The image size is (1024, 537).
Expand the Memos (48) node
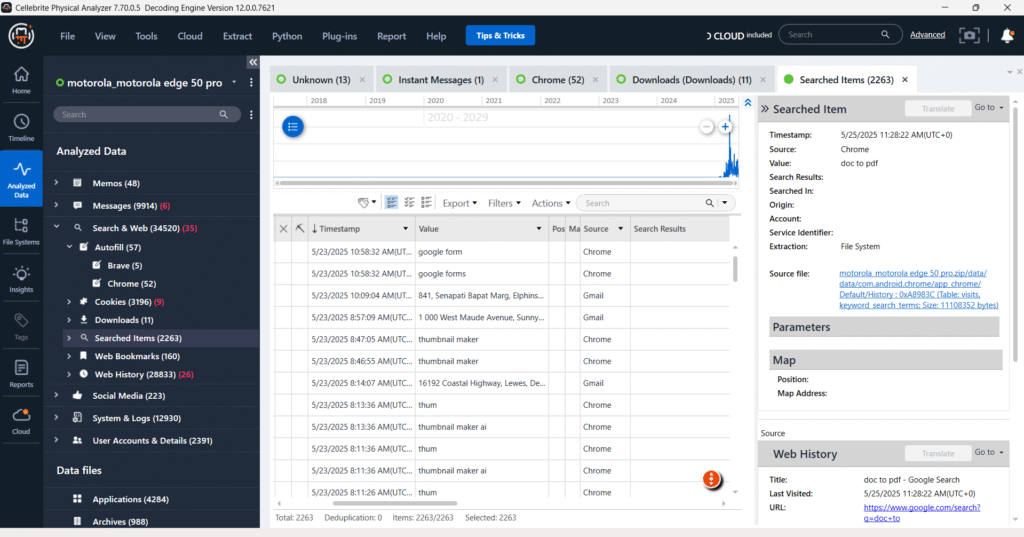pyautogui.click(x=57, y=183)
